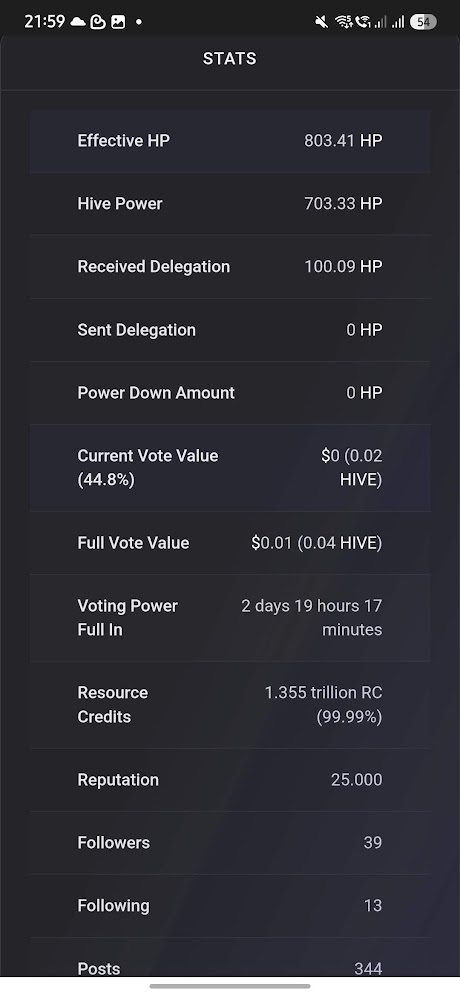Tap the STATS header title

coord(230,58)
